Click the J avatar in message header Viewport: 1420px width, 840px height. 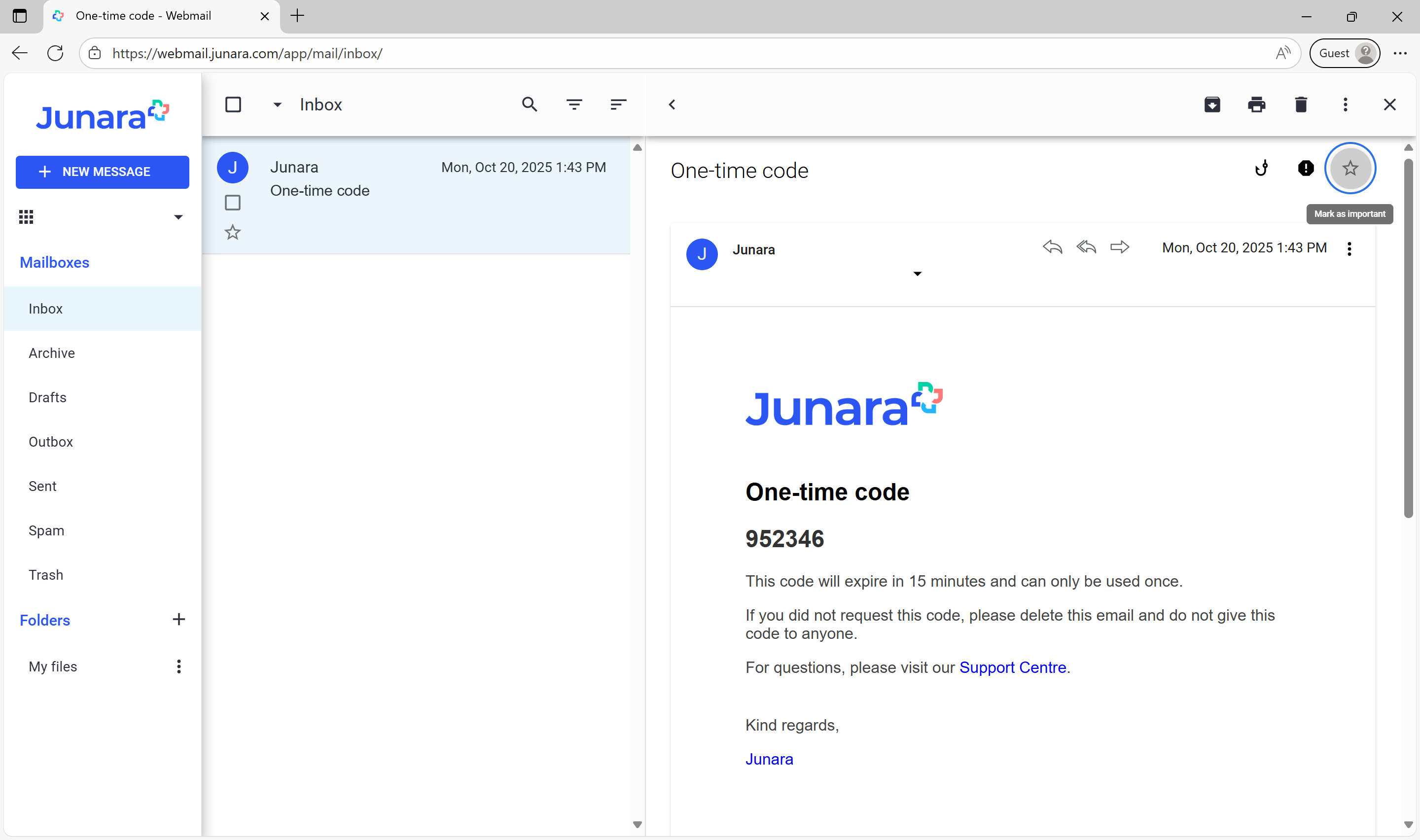(701, 254)
